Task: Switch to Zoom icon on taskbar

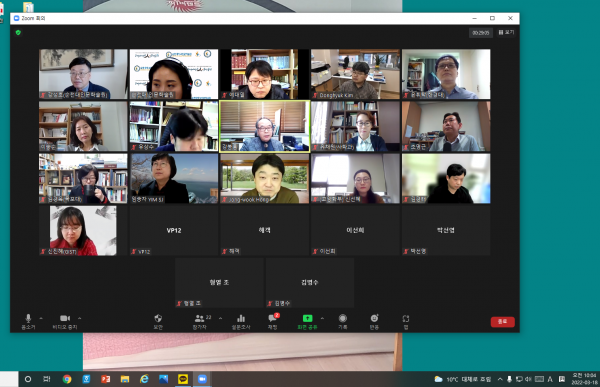Action: 202,379
